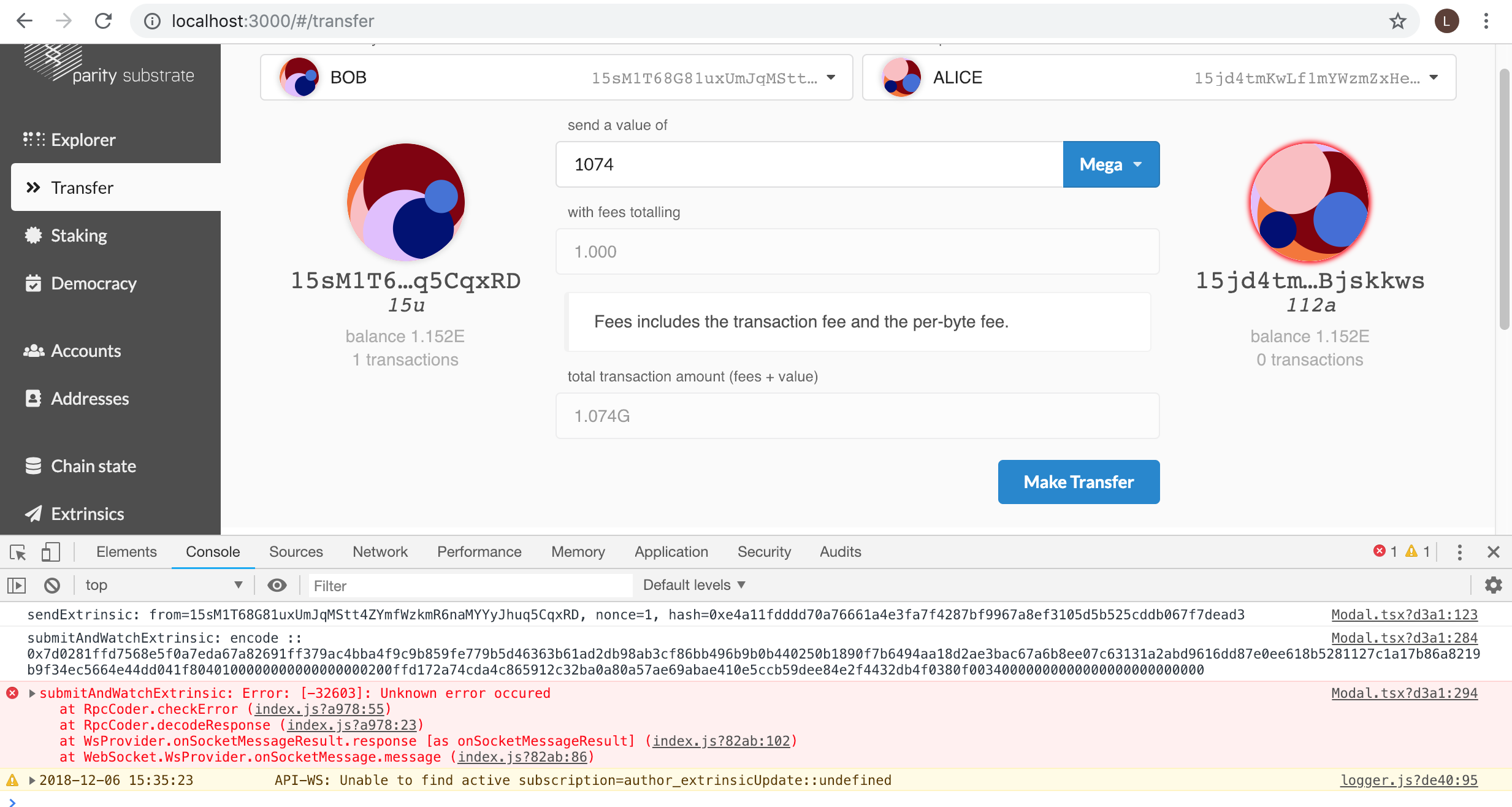Open the Security tab
1512x807 pixels.
point(764,552)
